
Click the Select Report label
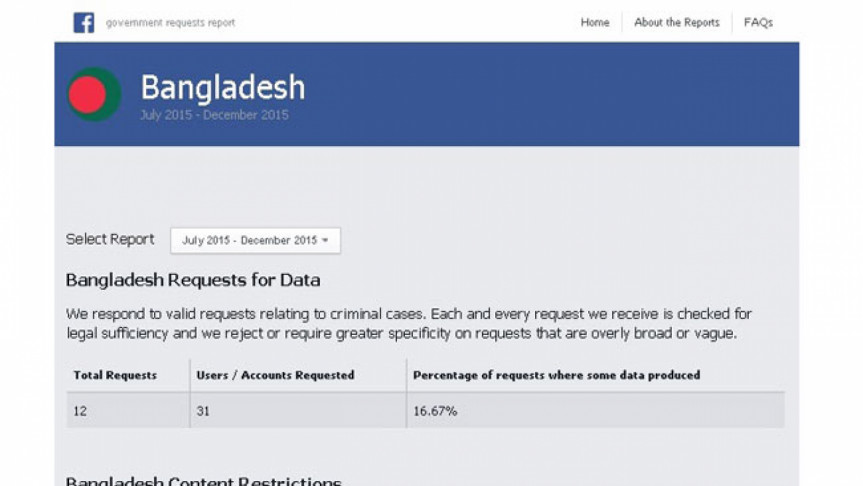pos(110,239)
